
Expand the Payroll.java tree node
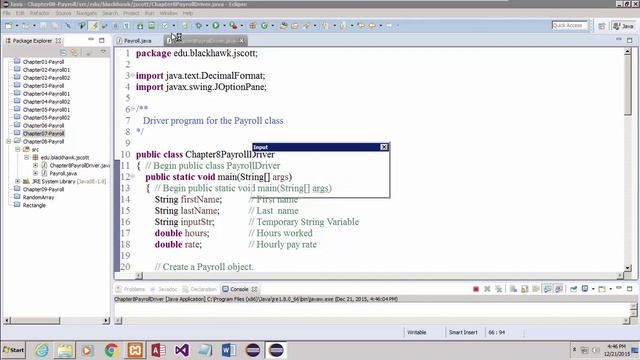(x=36, y=173)
